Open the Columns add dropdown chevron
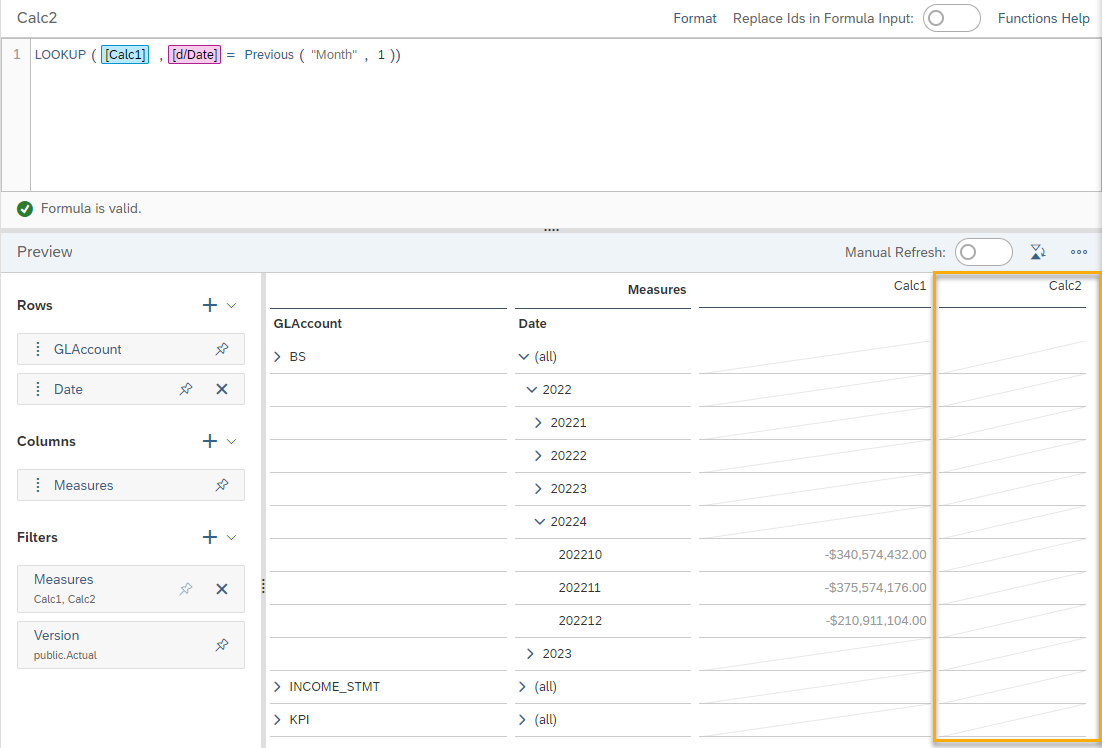Image resolution: width=1102 pixels, height=748 pixels. (232, 441)
